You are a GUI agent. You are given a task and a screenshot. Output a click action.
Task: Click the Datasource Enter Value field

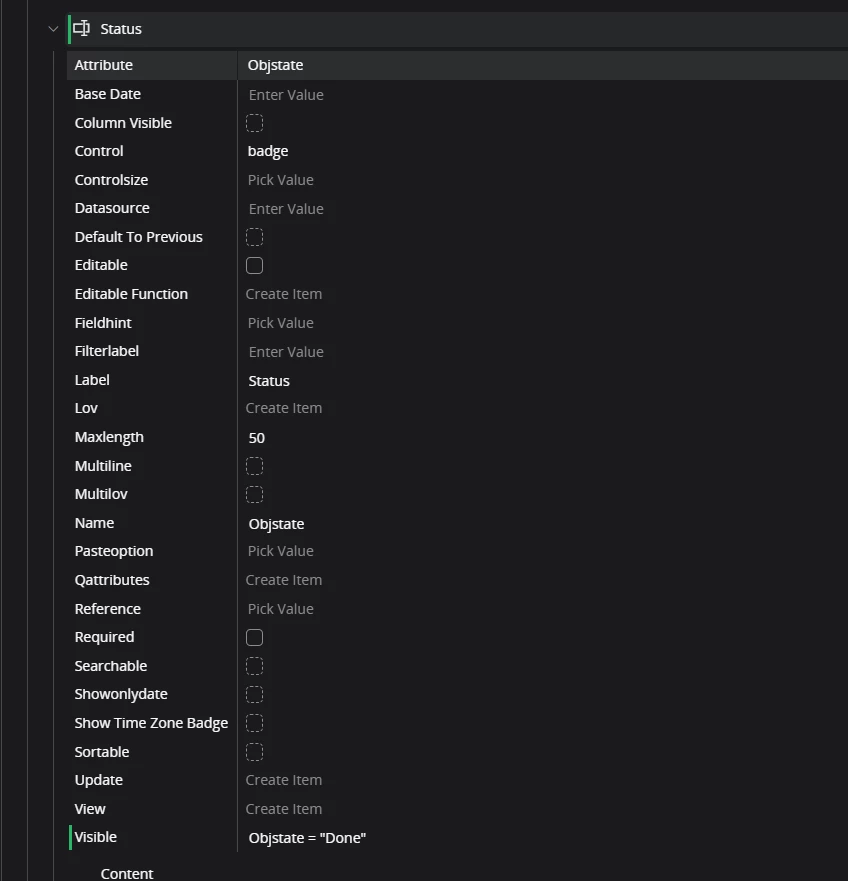click(286, 209)
